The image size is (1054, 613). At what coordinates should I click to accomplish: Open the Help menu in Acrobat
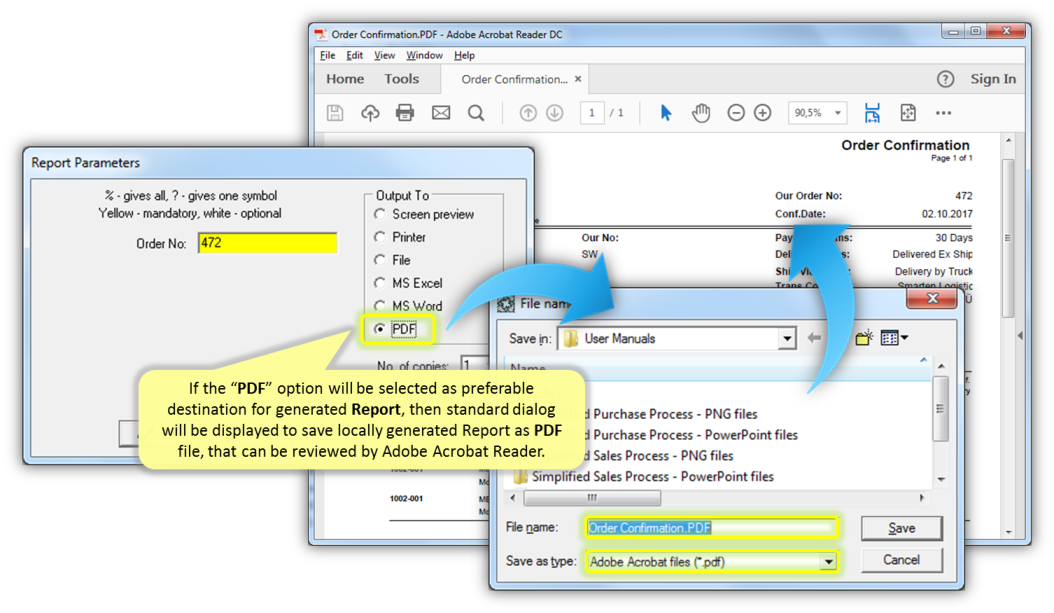464,55
